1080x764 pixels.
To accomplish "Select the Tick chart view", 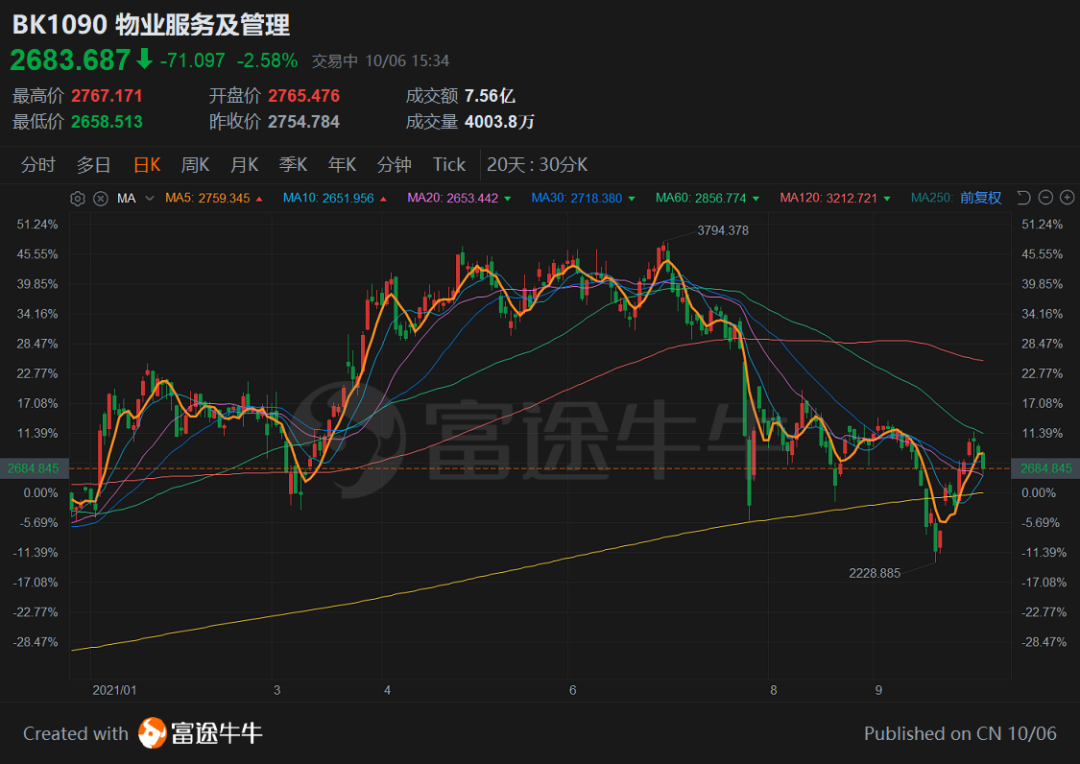I will click(x=449, y=165).
